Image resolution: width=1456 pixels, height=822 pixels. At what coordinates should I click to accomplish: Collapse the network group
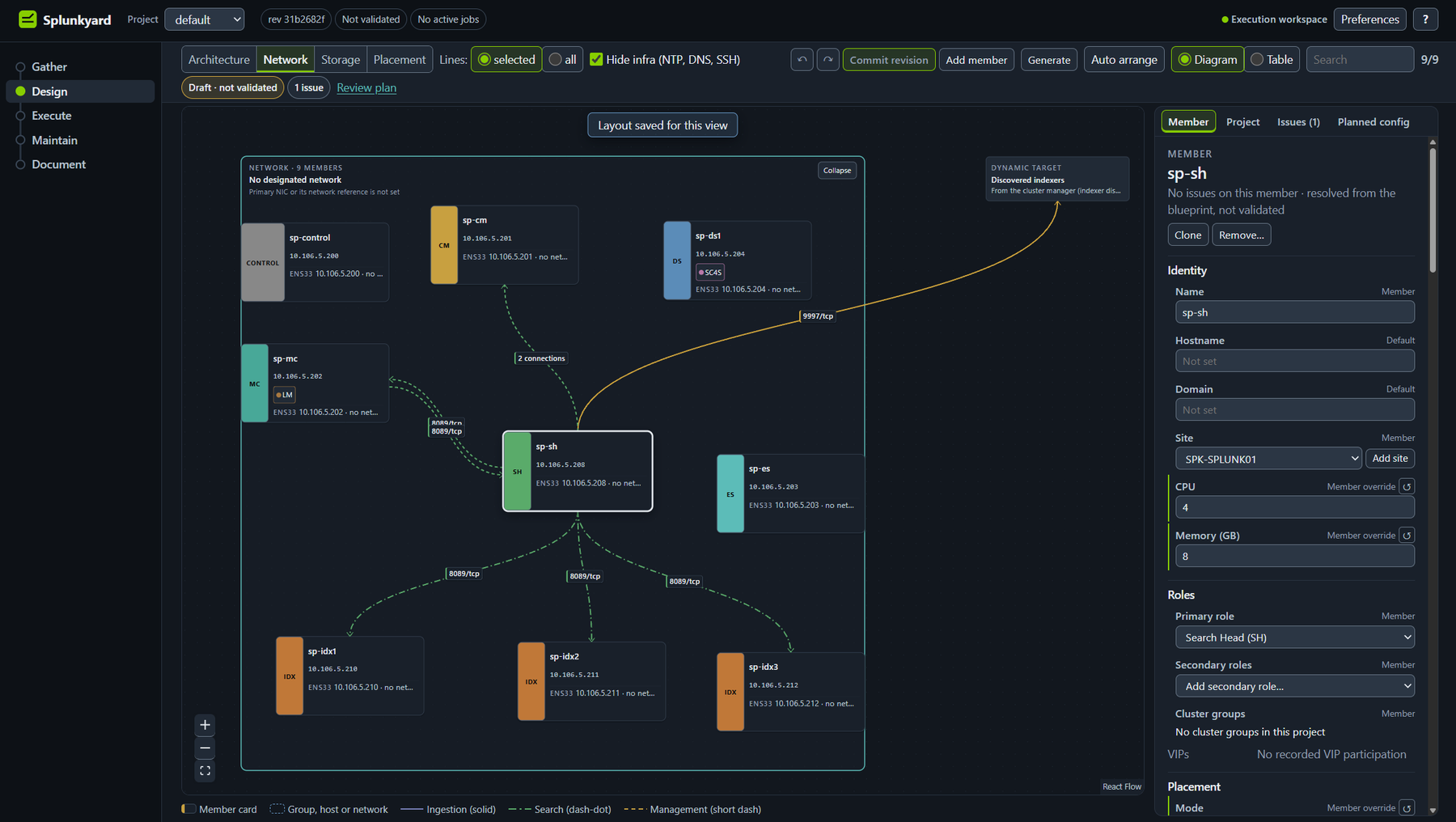click(837, 171)
